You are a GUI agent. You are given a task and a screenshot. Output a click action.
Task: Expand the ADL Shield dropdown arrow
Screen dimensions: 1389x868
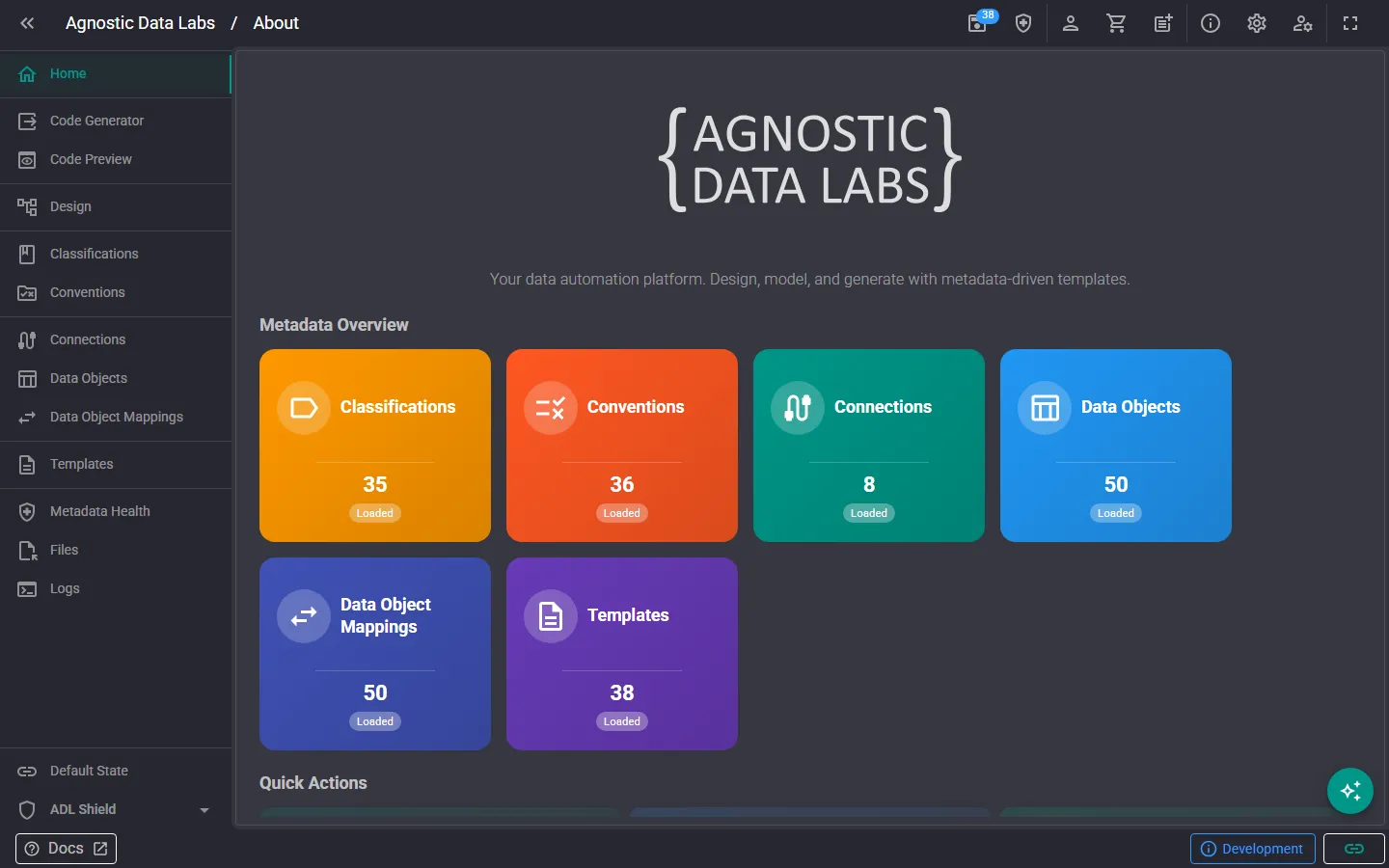(x=204, y=810)
